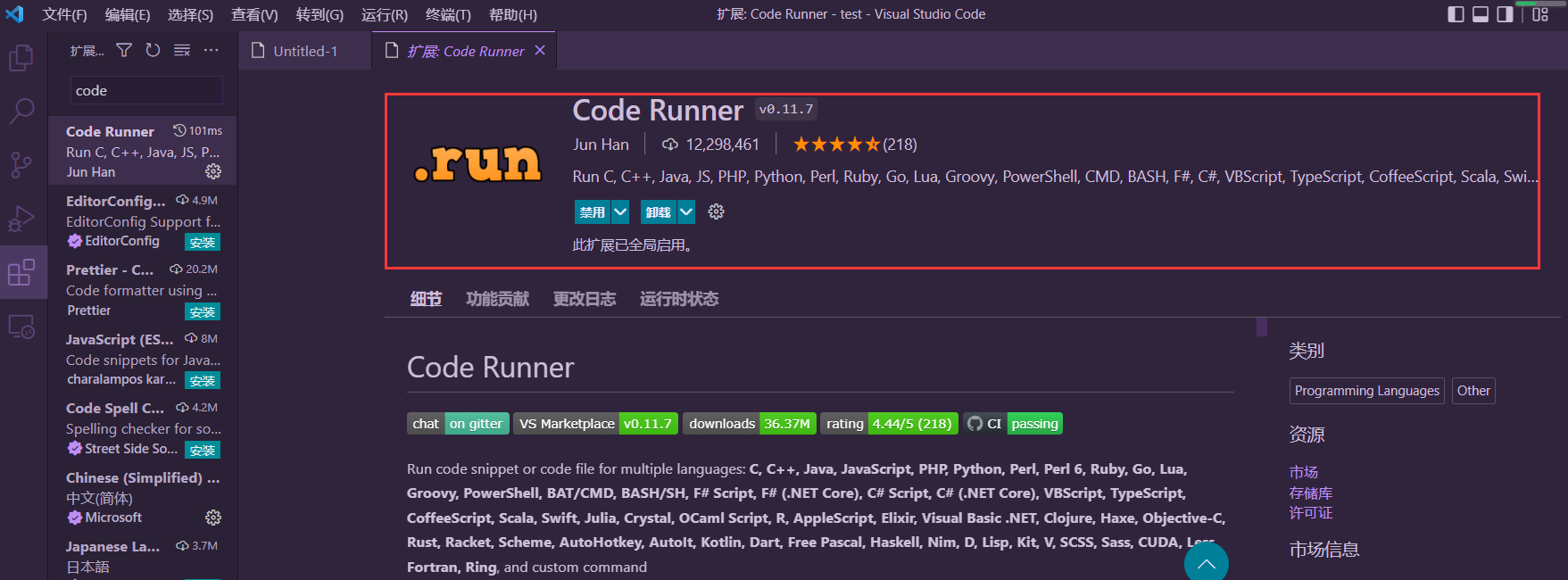This screenshot has height=580, width=1568.
Task: Click the scroll-to-top arrow button
Action: pos(1207,562)
